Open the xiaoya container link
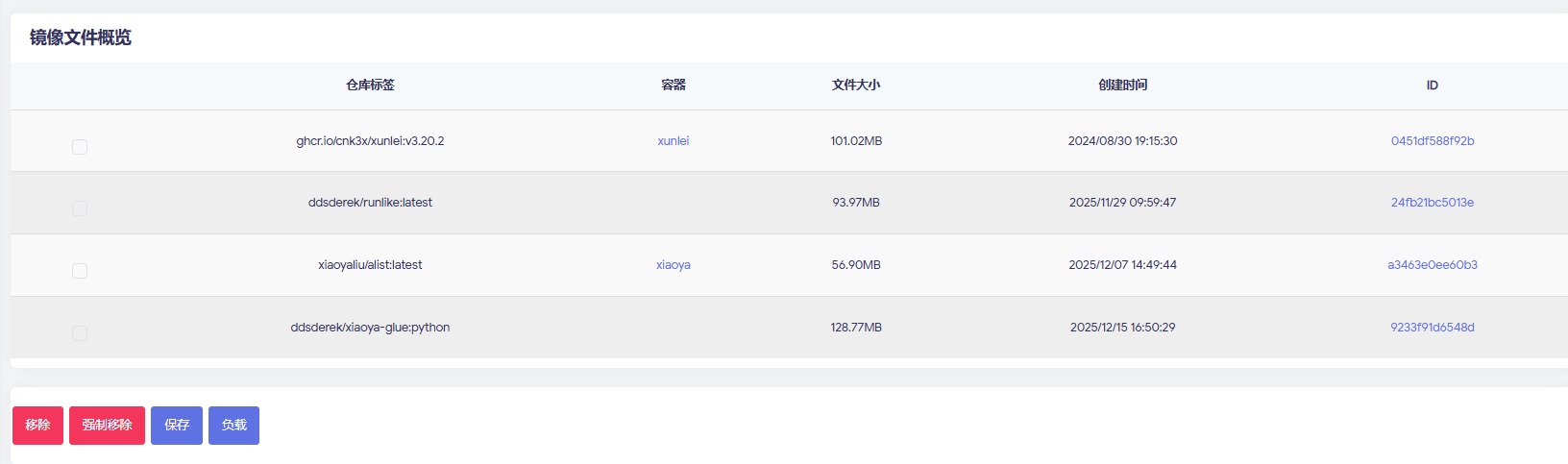This screenshot has width=1568, height=464. point(673,265)
